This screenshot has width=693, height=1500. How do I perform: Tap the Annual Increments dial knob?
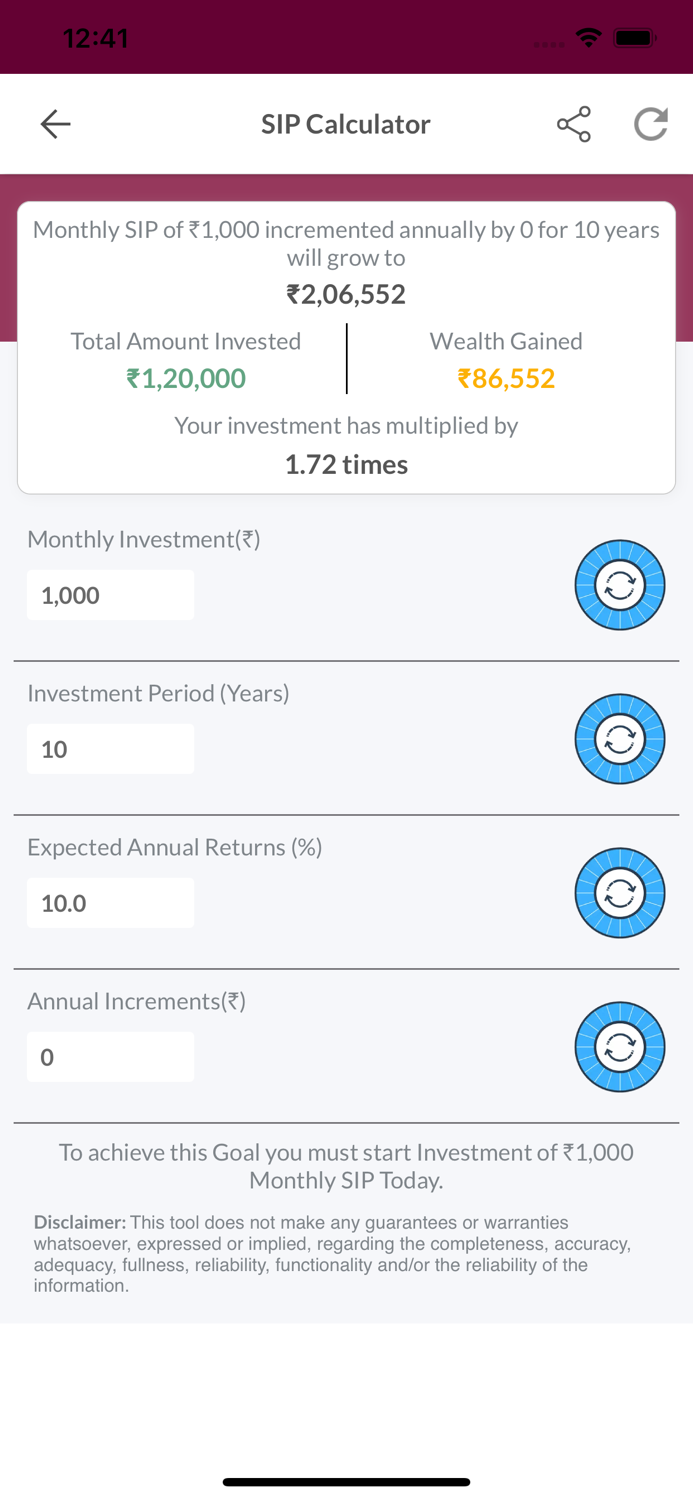point(620,1047)
